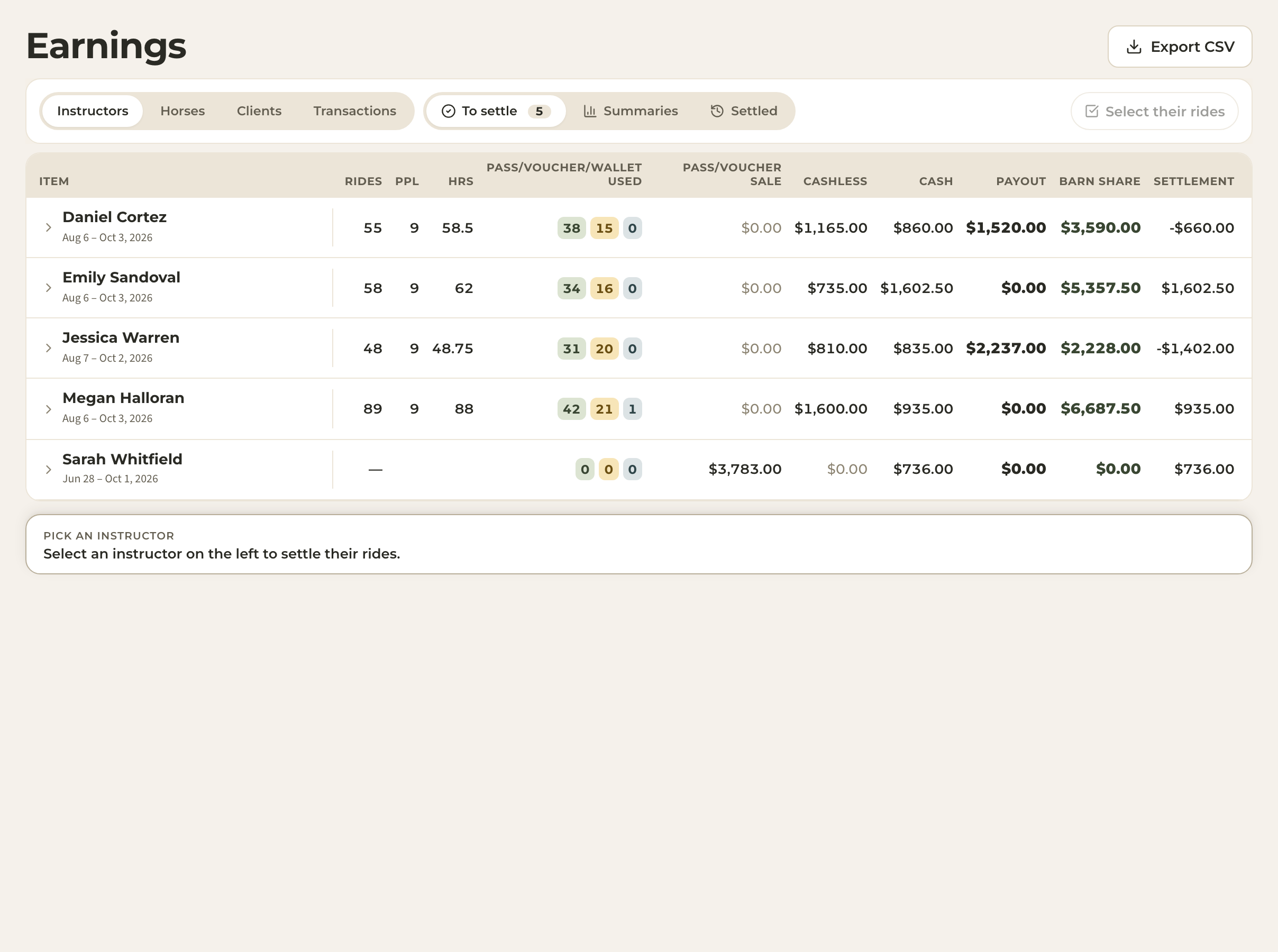
Task: Click the Export CSV button
Action: click(x=1180, y=47)
